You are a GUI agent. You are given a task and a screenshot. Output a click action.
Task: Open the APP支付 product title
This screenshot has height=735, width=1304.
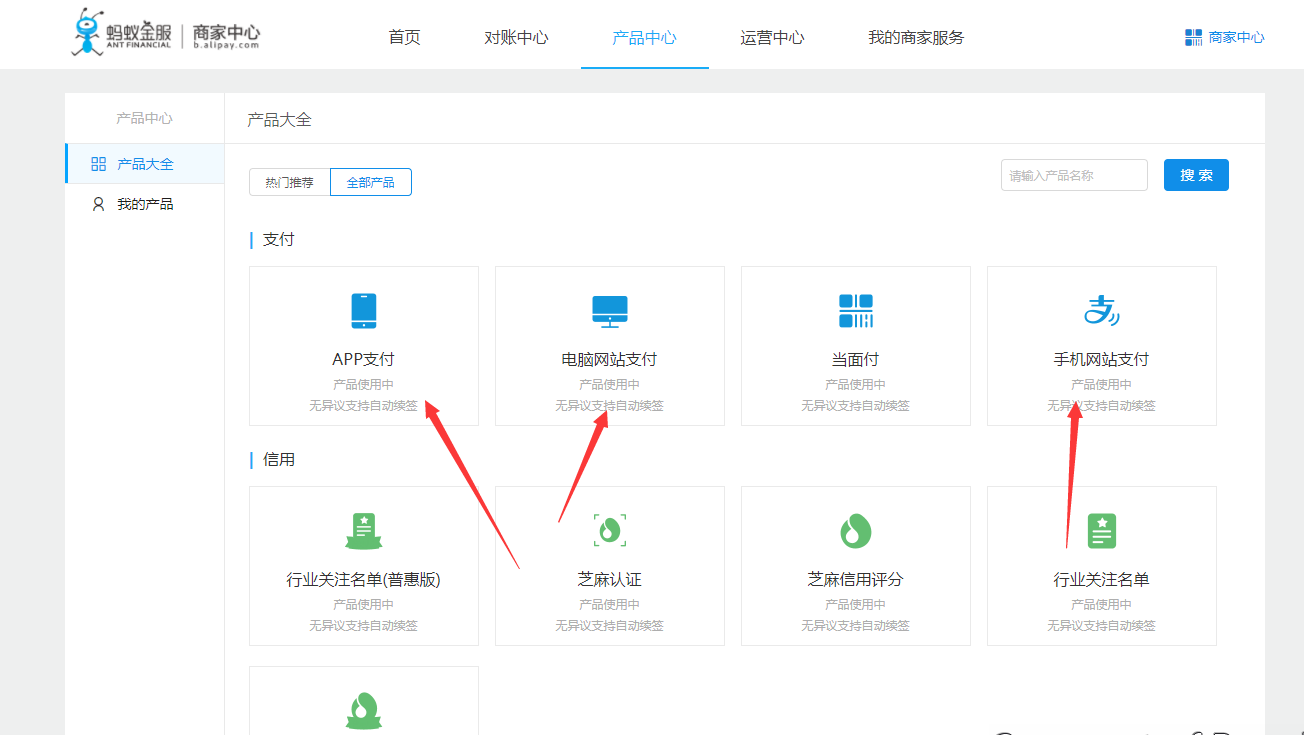pyautogui.click(x=364, y=359)
